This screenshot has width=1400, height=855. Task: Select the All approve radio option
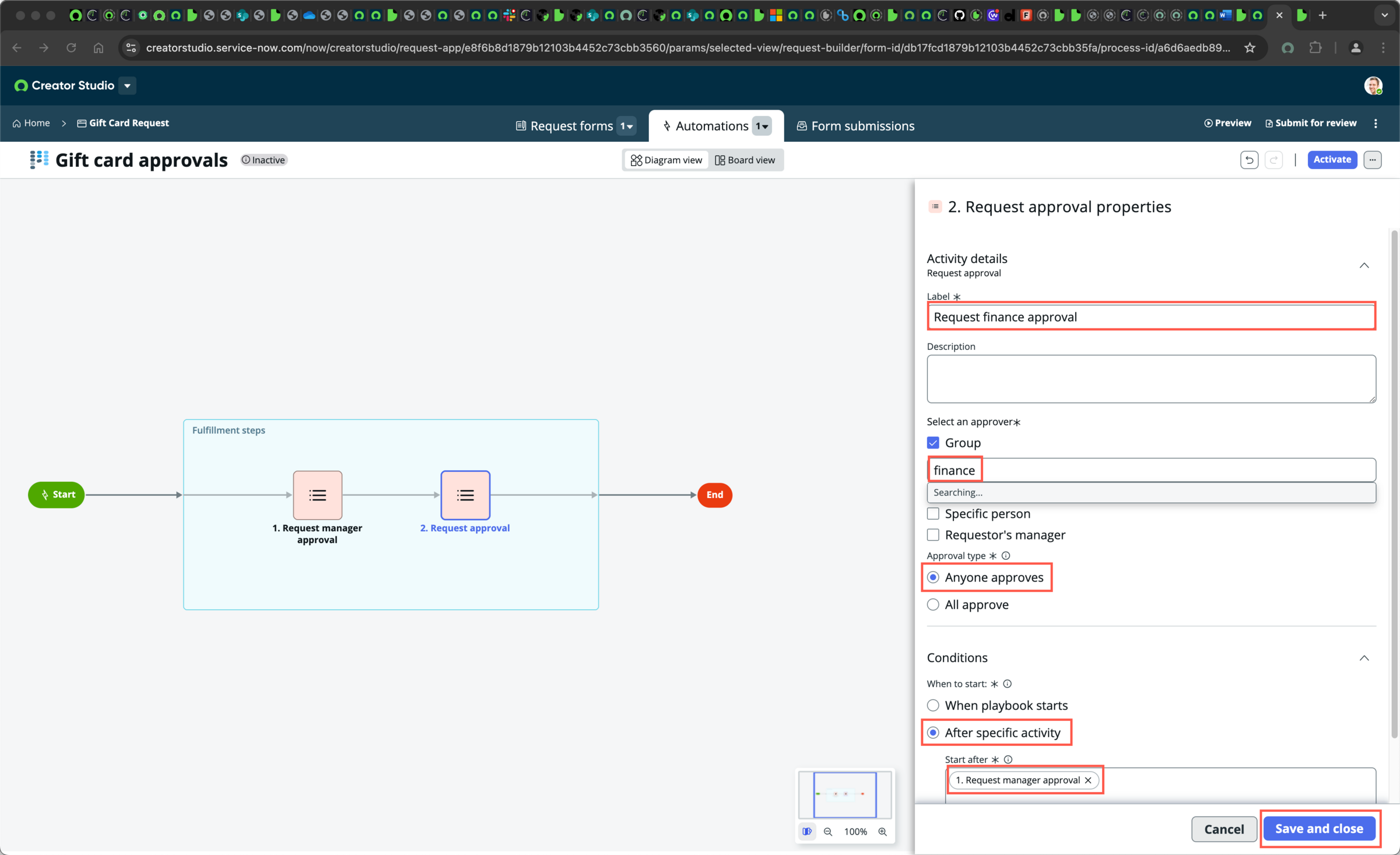[933, 605]
